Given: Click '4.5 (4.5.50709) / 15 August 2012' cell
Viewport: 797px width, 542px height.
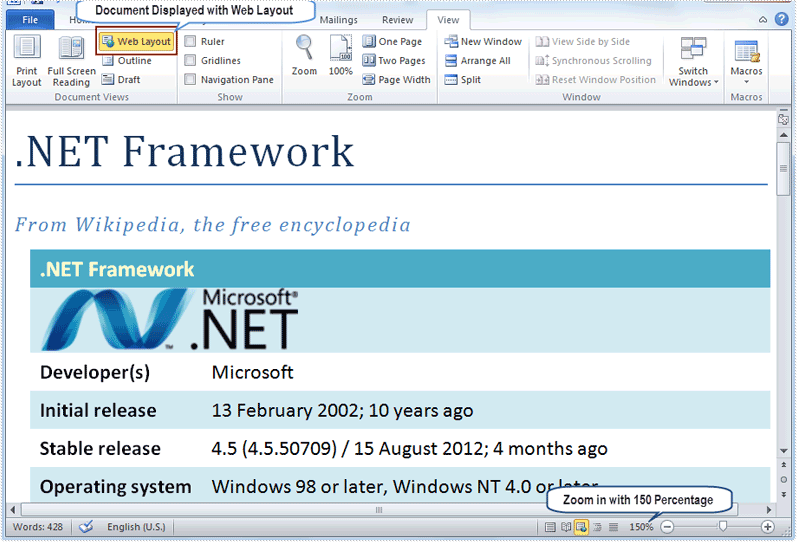Looking at the screenshot, I should click(409, 448).
